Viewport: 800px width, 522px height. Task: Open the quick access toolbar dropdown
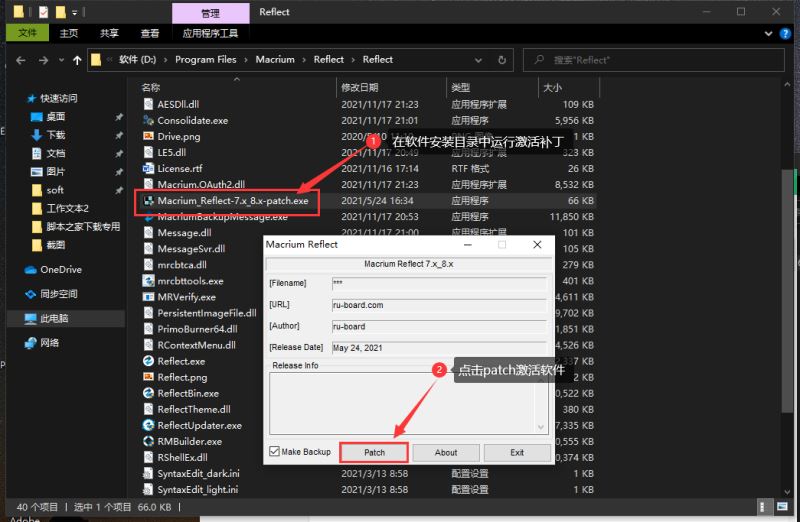coord(74,12)
